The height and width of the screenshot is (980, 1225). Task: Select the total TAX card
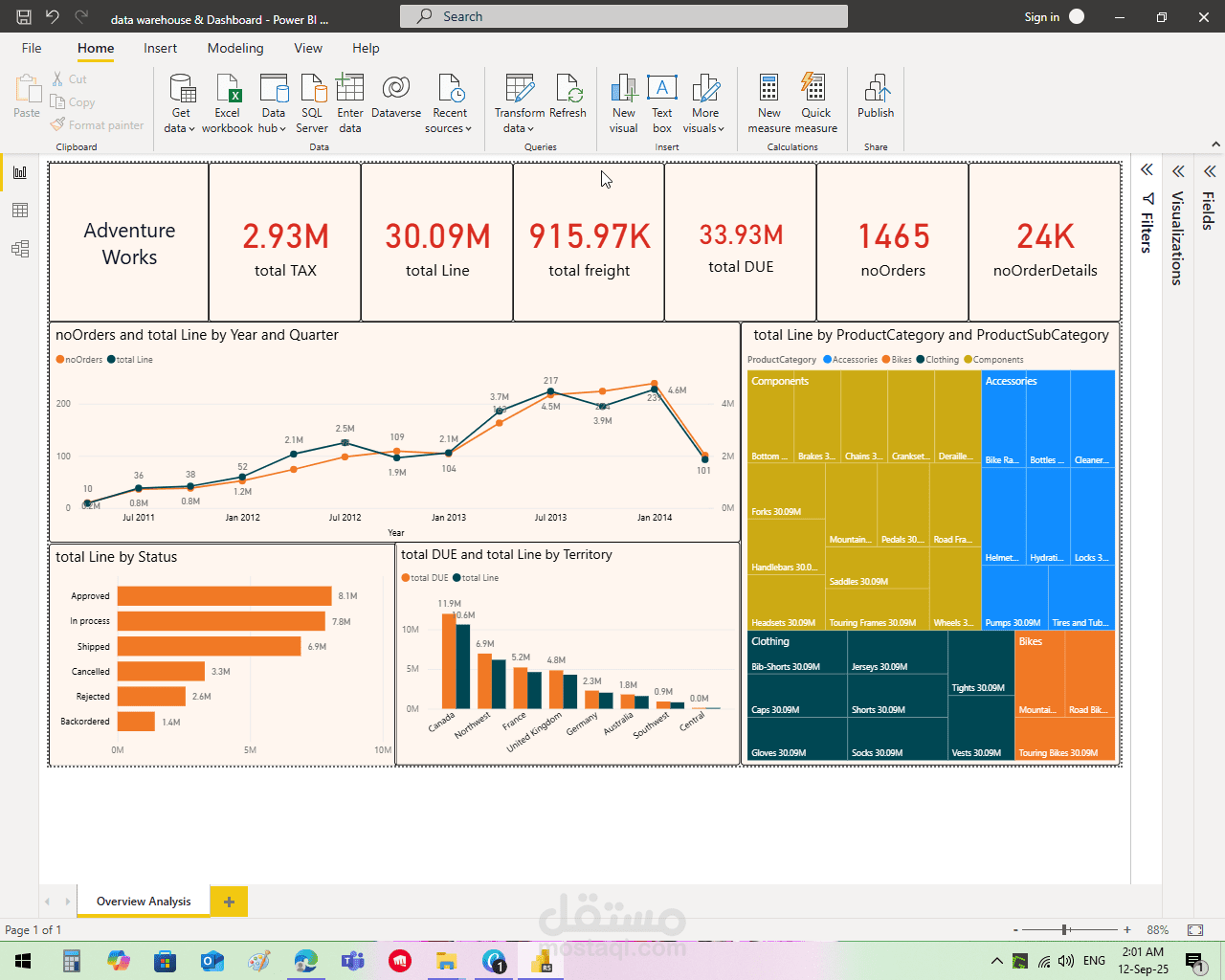[x=285, y=242]
